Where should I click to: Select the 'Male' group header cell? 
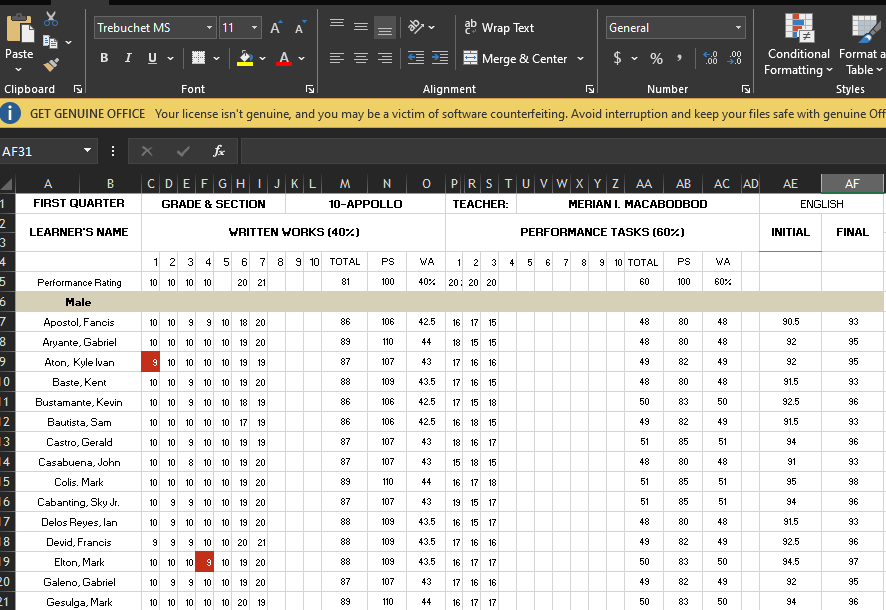(79, 302)
